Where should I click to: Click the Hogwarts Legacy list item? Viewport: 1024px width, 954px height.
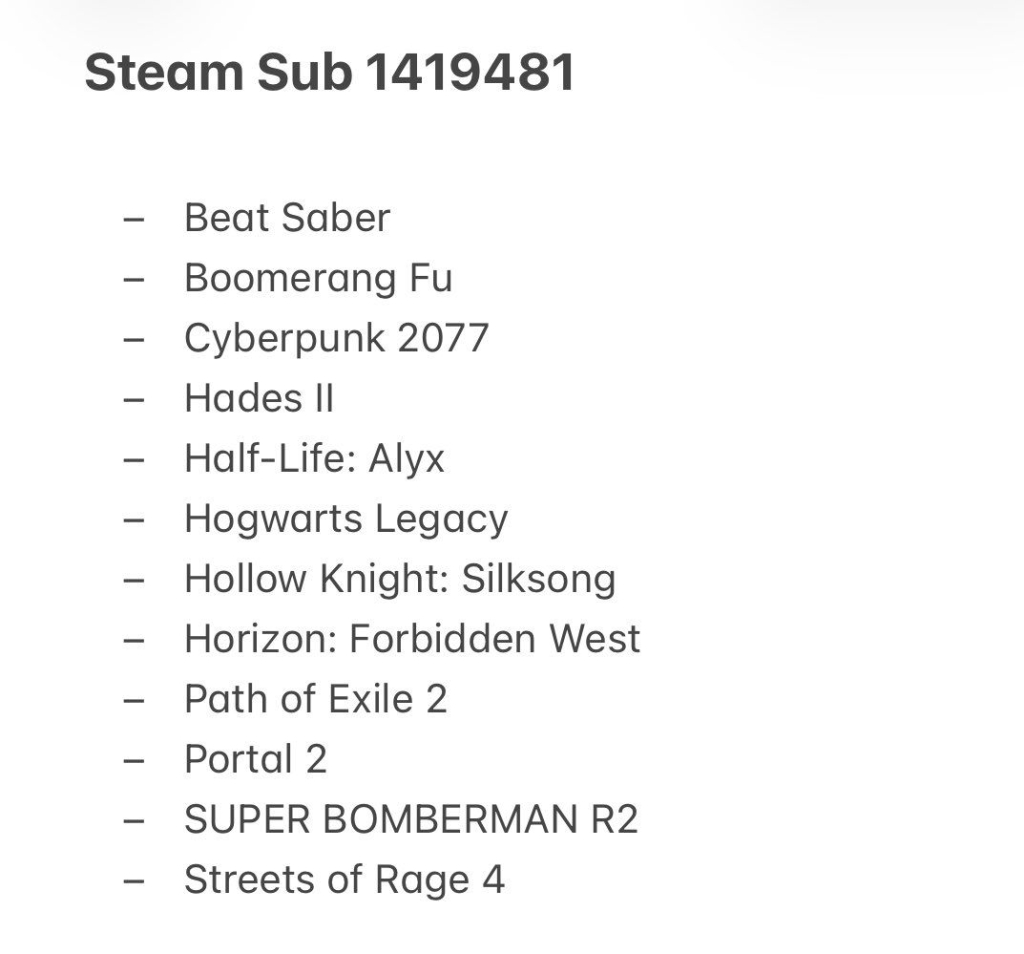coord(346,519)
